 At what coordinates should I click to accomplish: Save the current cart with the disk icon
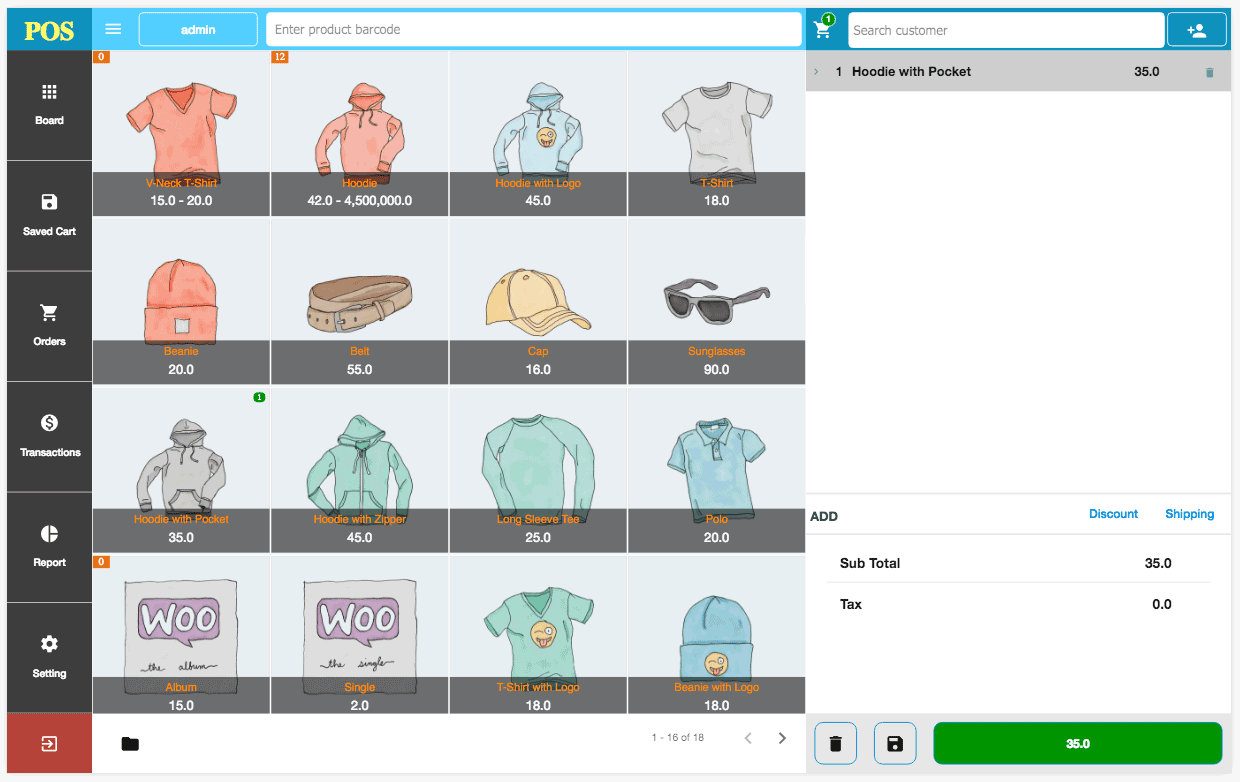pyautogui.click(x=894, y=743)
